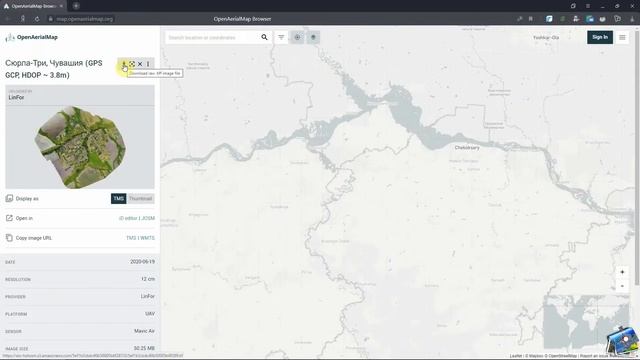Click the sensor value Mavic Air
This screenshot has width=640, height=360.
144,331
